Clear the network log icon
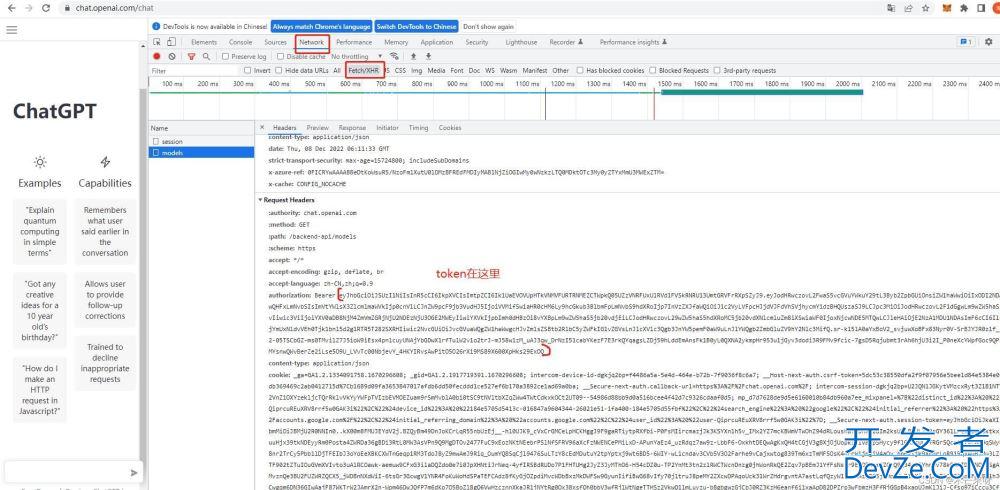 click(x=172, y=56)
